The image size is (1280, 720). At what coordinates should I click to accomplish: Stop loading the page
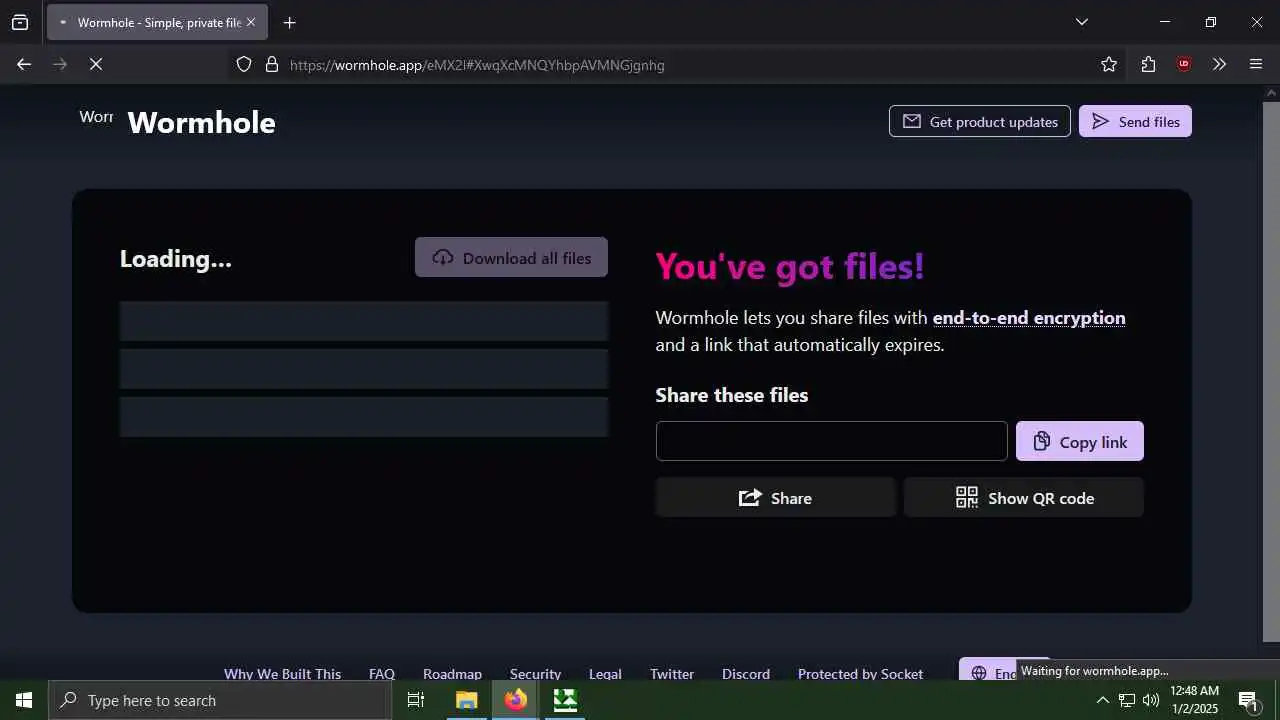[96, 64]
